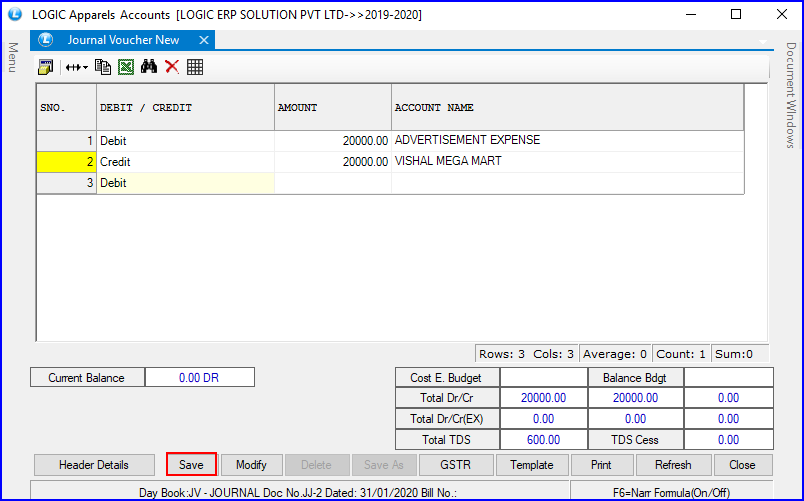Click the 0.00 DR balance value
Screen dimensions: 804x501
[199, 377]
